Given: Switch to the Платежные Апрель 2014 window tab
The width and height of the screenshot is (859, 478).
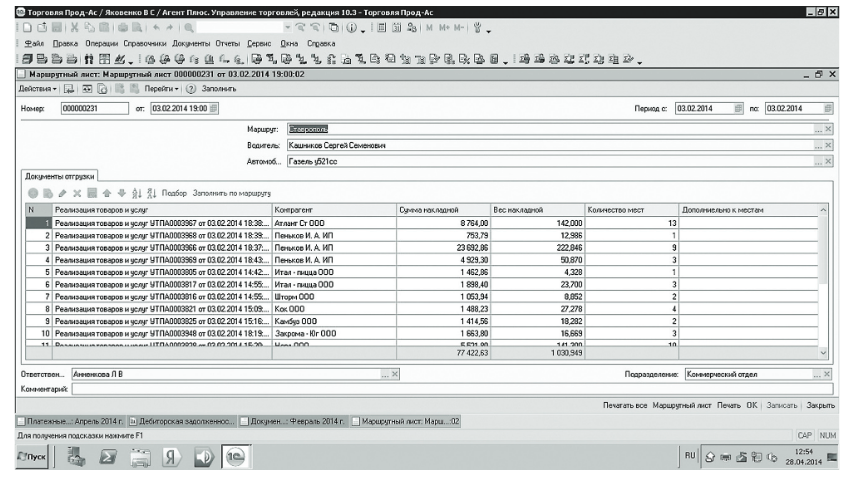Looking at the screenshot, I should pyautogui.click(x=71, y=422).
